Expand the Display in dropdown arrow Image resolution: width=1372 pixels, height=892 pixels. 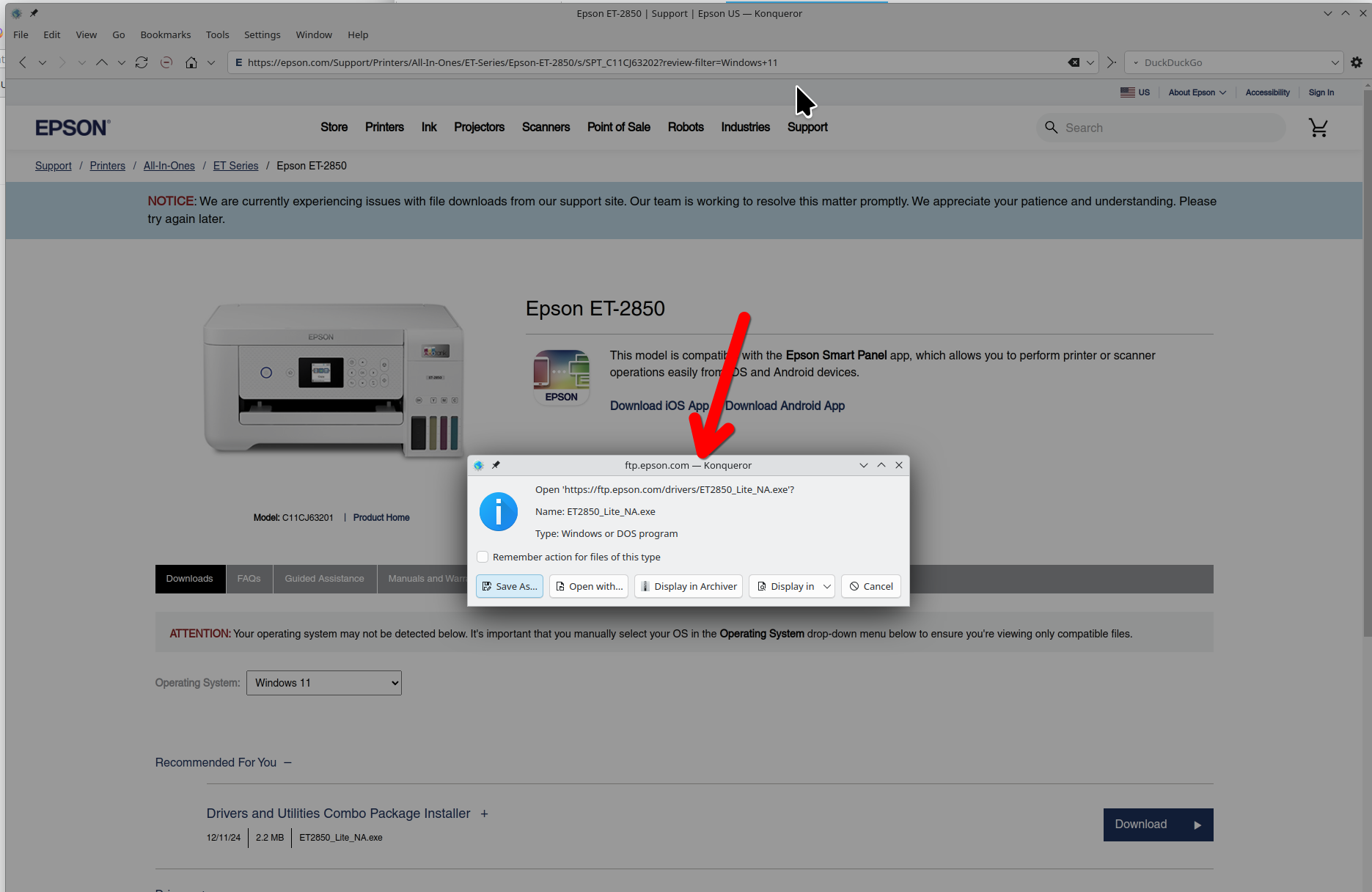827,586
